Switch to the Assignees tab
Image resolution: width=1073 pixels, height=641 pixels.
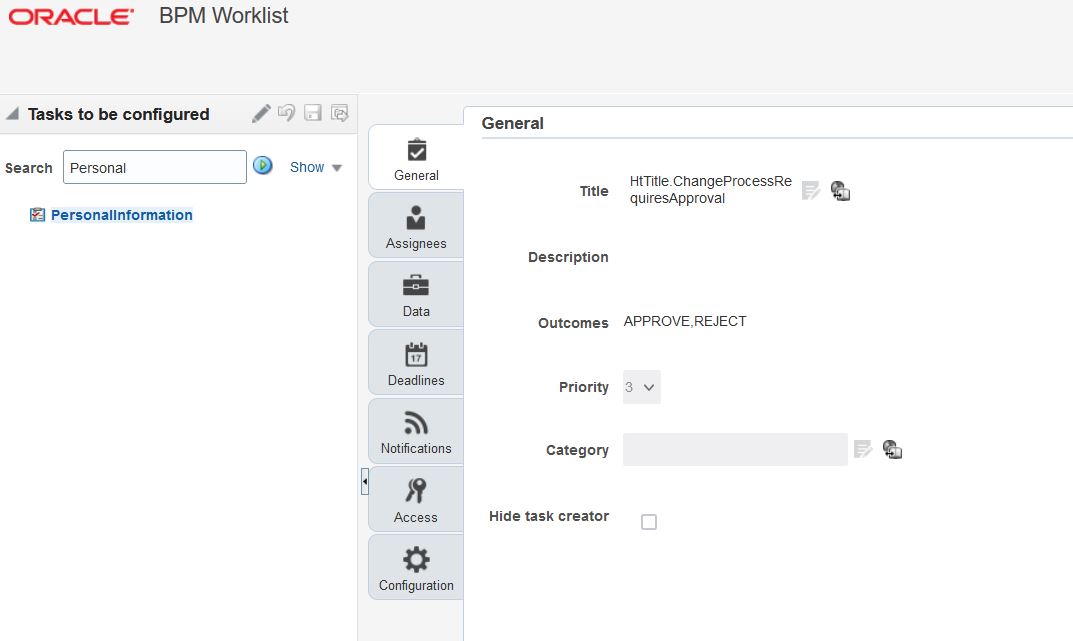point(416,226)
